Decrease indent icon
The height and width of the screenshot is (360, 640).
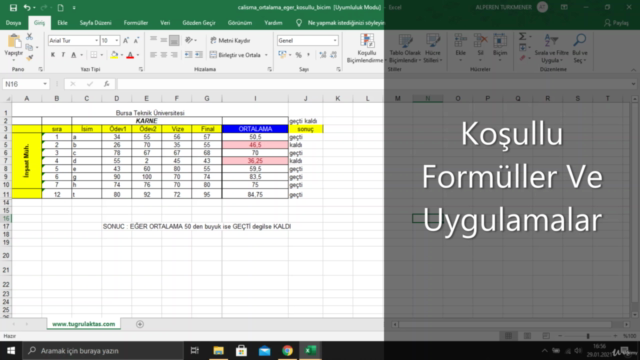coord(189,55)
